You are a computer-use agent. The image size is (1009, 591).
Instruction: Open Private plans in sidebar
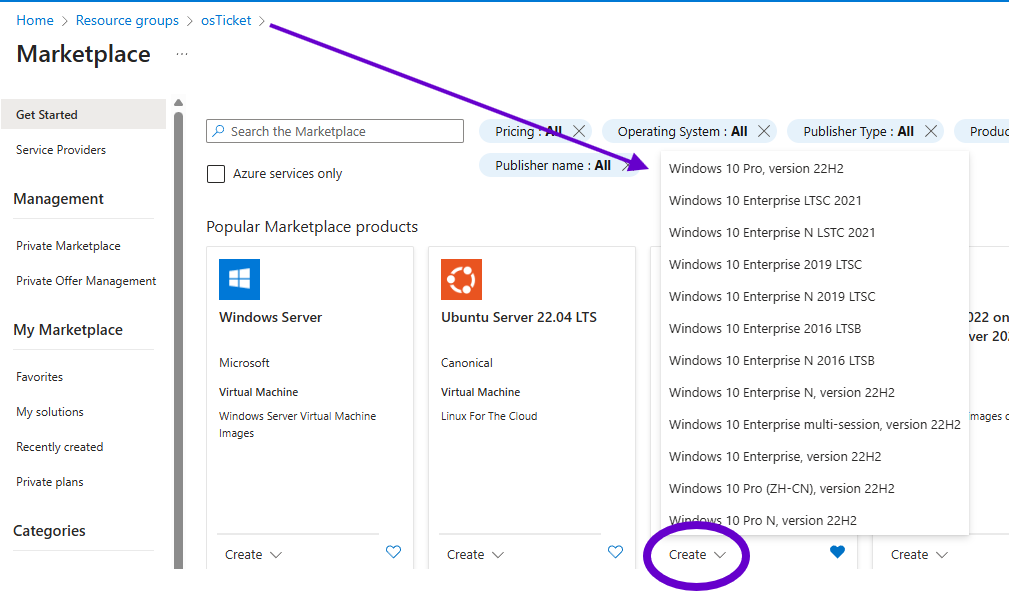[50, 482]
